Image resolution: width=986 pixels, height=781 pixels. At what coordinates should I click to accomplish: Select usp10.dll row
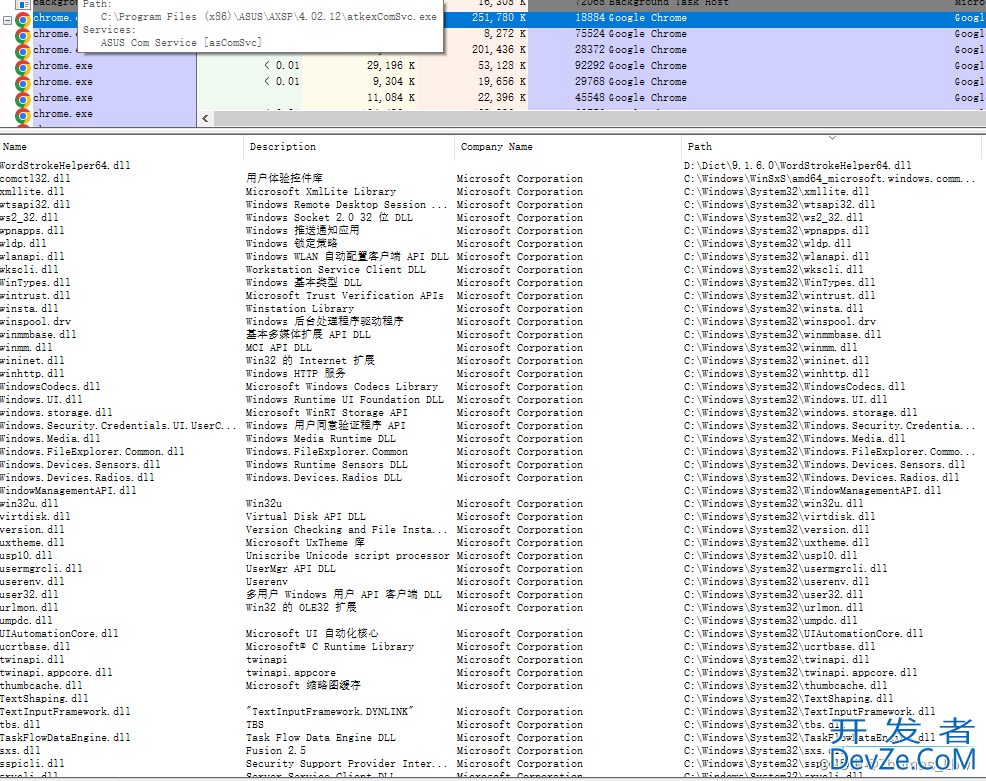493,555
